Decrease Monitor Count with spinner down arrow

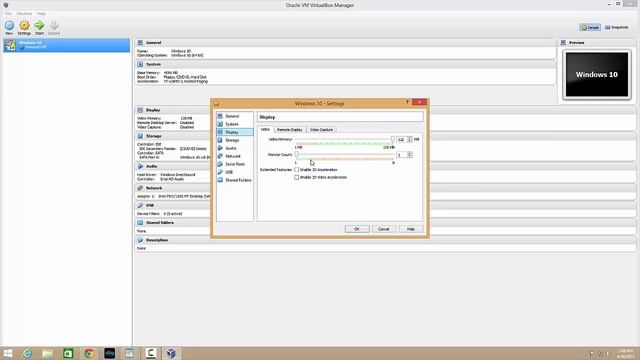[410, 156]
